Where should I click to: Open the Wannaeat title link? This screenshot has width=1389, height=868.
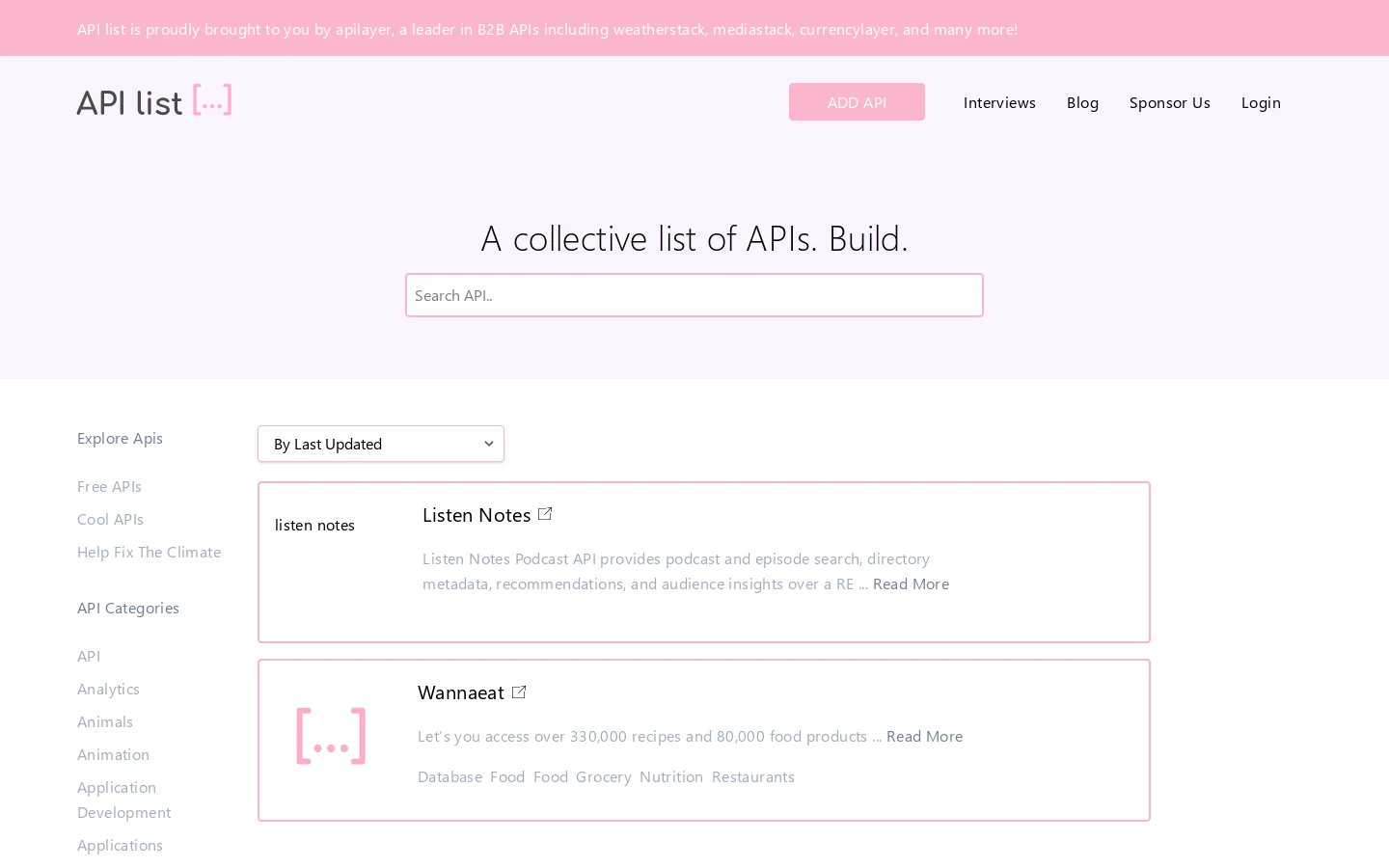coord(461,692)
